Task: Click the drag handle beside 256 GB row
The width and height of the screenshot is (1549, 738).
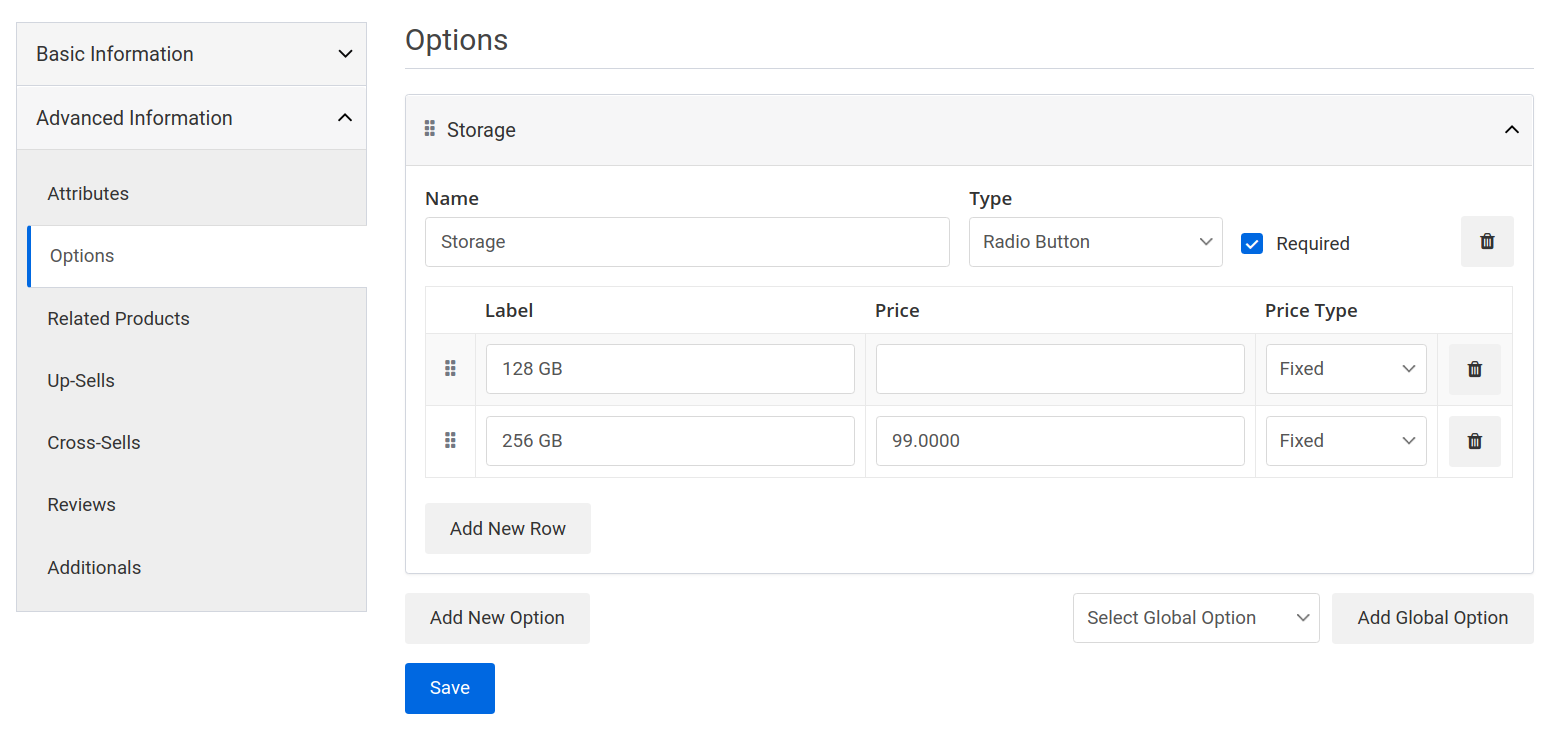Action: 449,440
